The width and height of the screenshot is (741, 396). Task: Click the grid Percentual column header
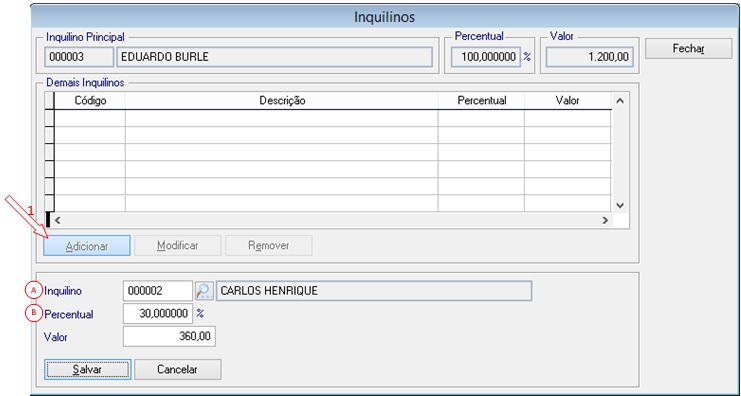point(482,101)
